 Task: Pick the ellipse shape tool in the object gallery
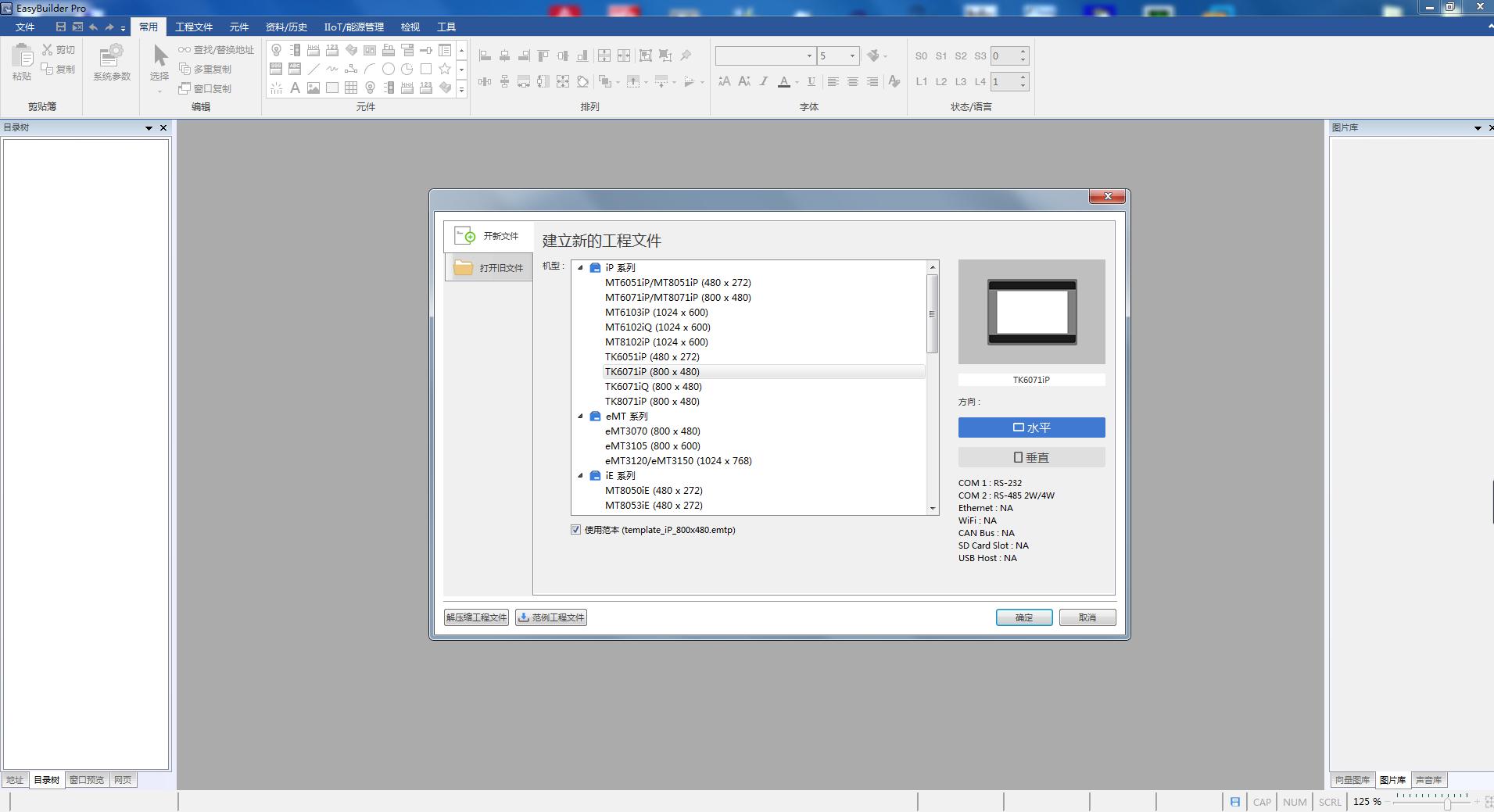pos(389,69)
